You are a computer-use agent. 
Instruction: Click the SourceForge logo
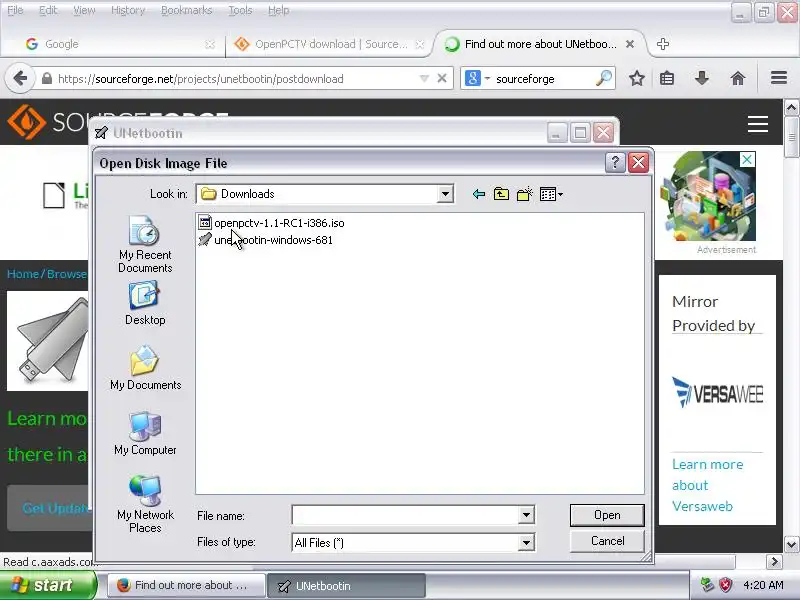[27, 122]
